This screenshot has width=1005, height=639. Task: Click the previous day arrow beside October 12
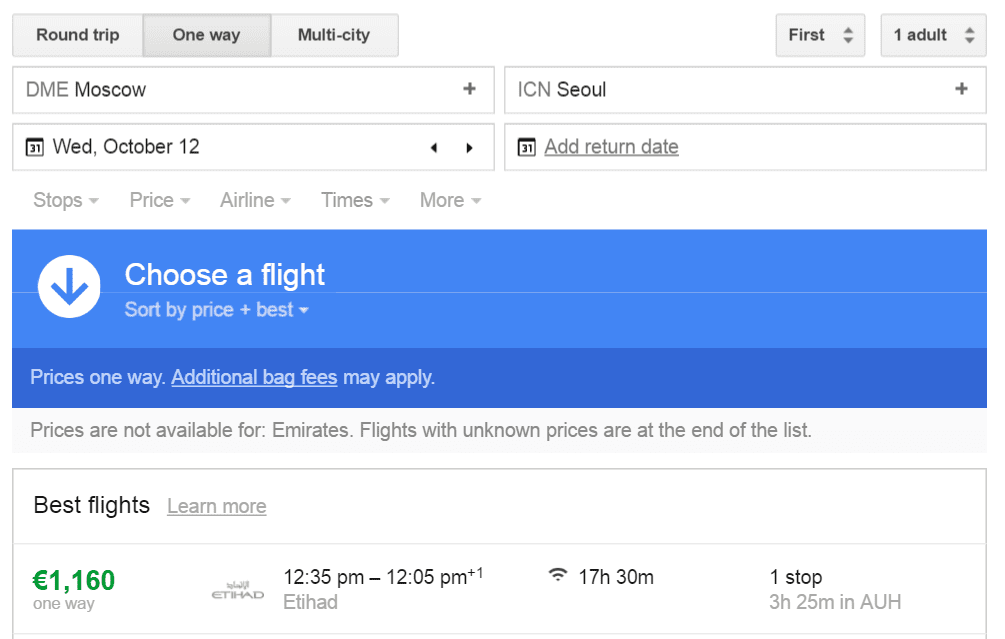point(434,148)
